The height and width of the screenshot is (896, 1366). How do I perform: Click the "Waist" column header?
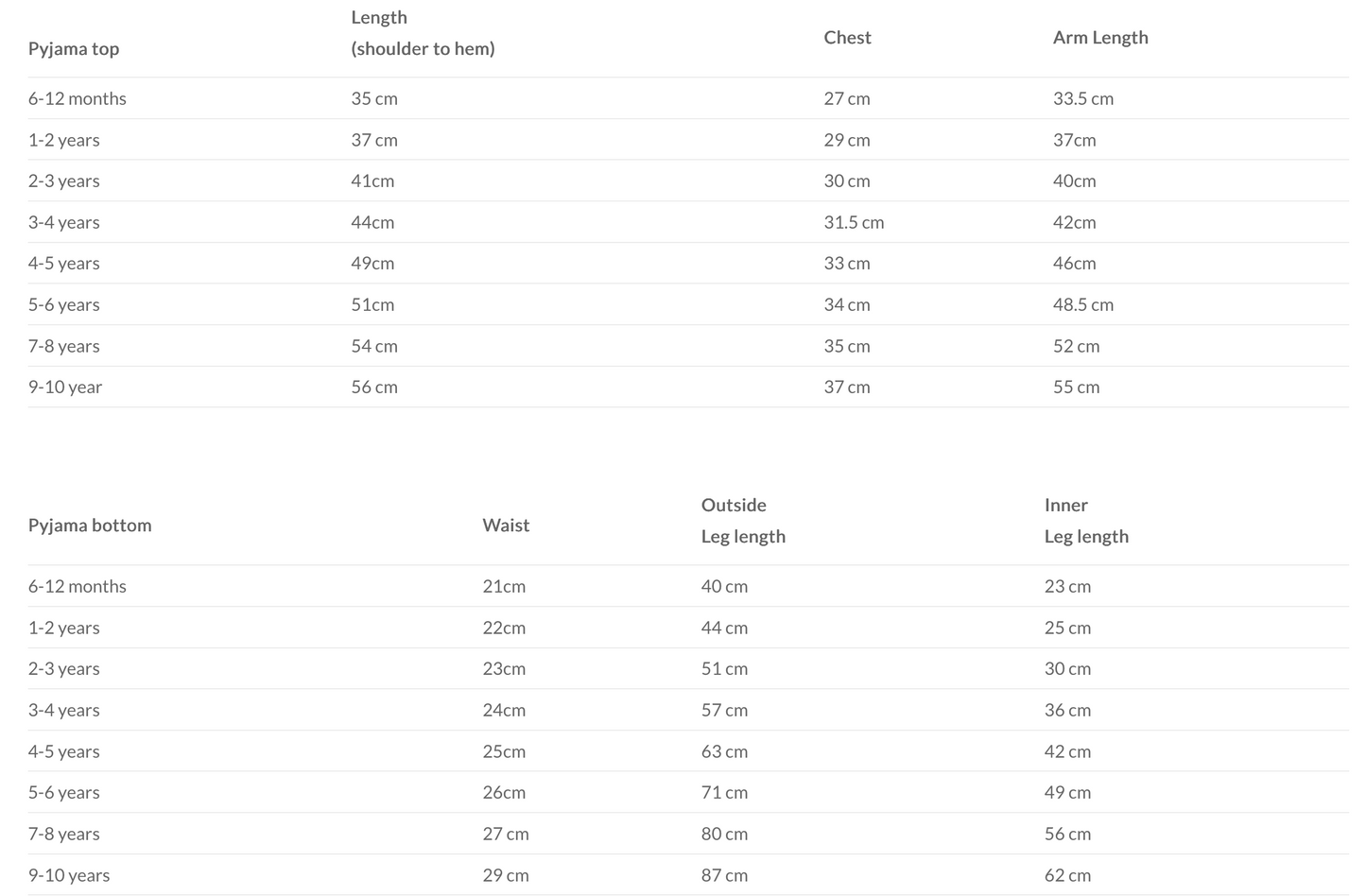[506, 526]
